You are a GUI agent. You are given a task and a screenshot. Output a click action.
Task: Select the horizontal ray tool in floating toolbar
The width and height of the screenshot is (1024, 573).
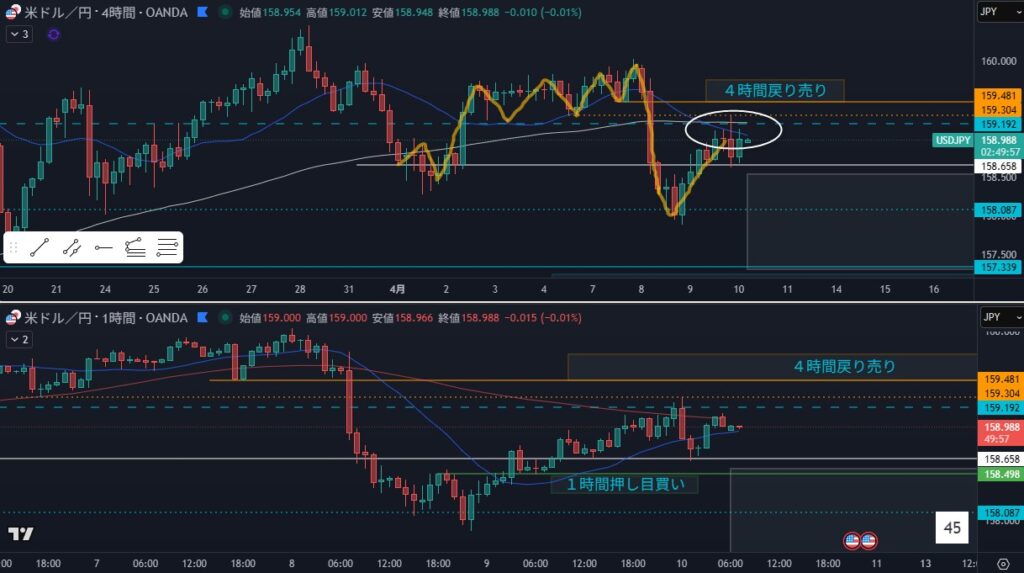103,247
